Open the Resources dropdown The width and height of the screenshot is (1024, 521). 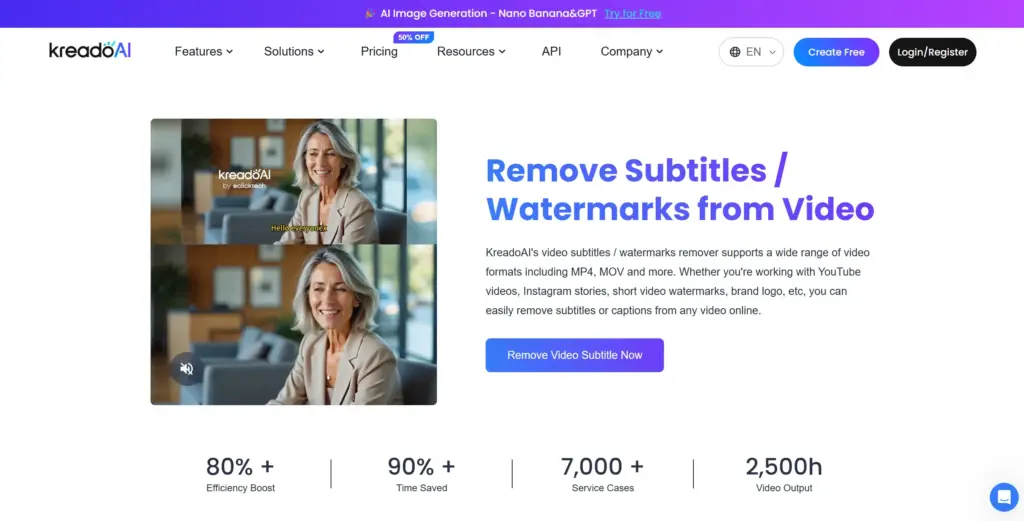[x=471, y=51]
